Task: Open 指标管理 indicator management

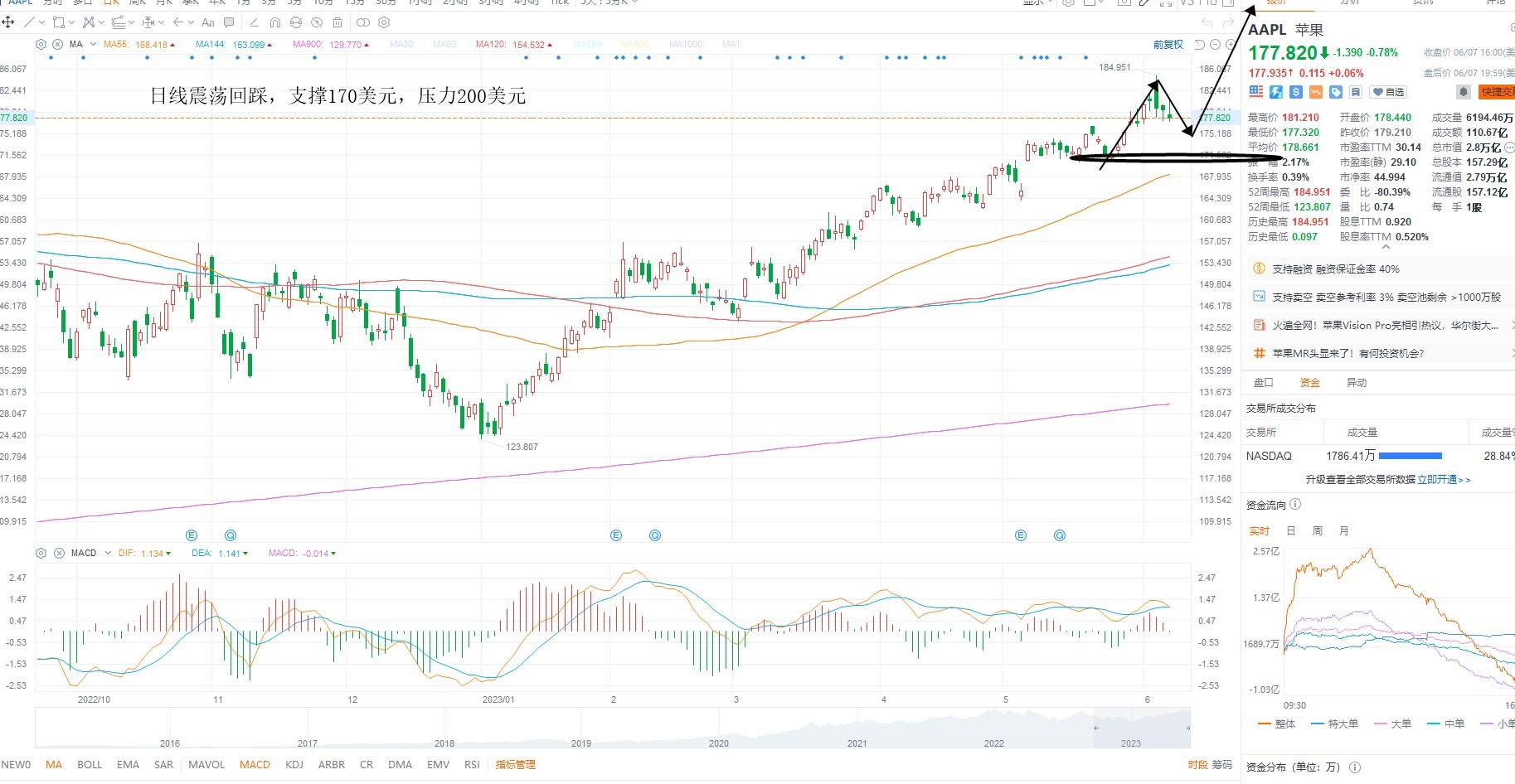Action: [516, 765]
